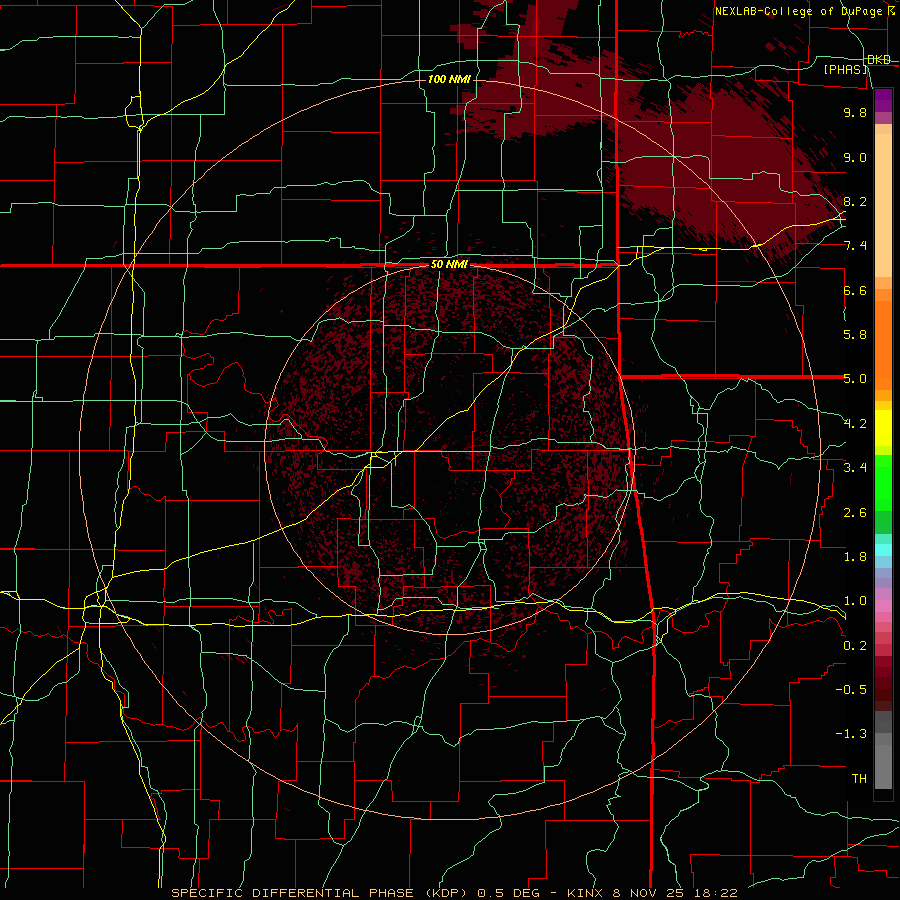Click the 6.6 scale label
This screenshot has width=900, height=900.
(855, 290)
